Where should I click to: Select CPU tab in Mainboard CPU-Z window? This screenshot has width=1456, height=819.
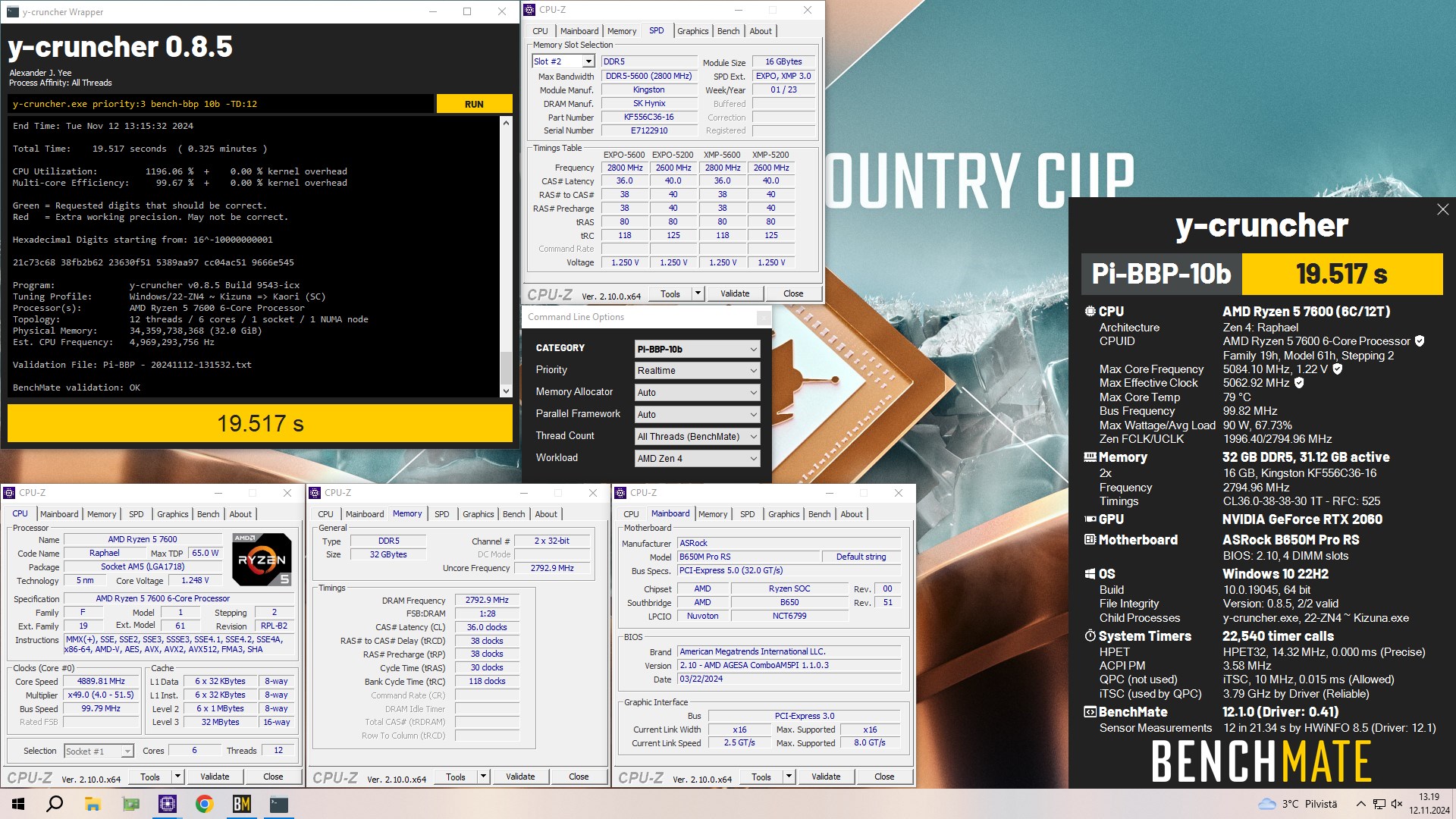pos(631,514)
